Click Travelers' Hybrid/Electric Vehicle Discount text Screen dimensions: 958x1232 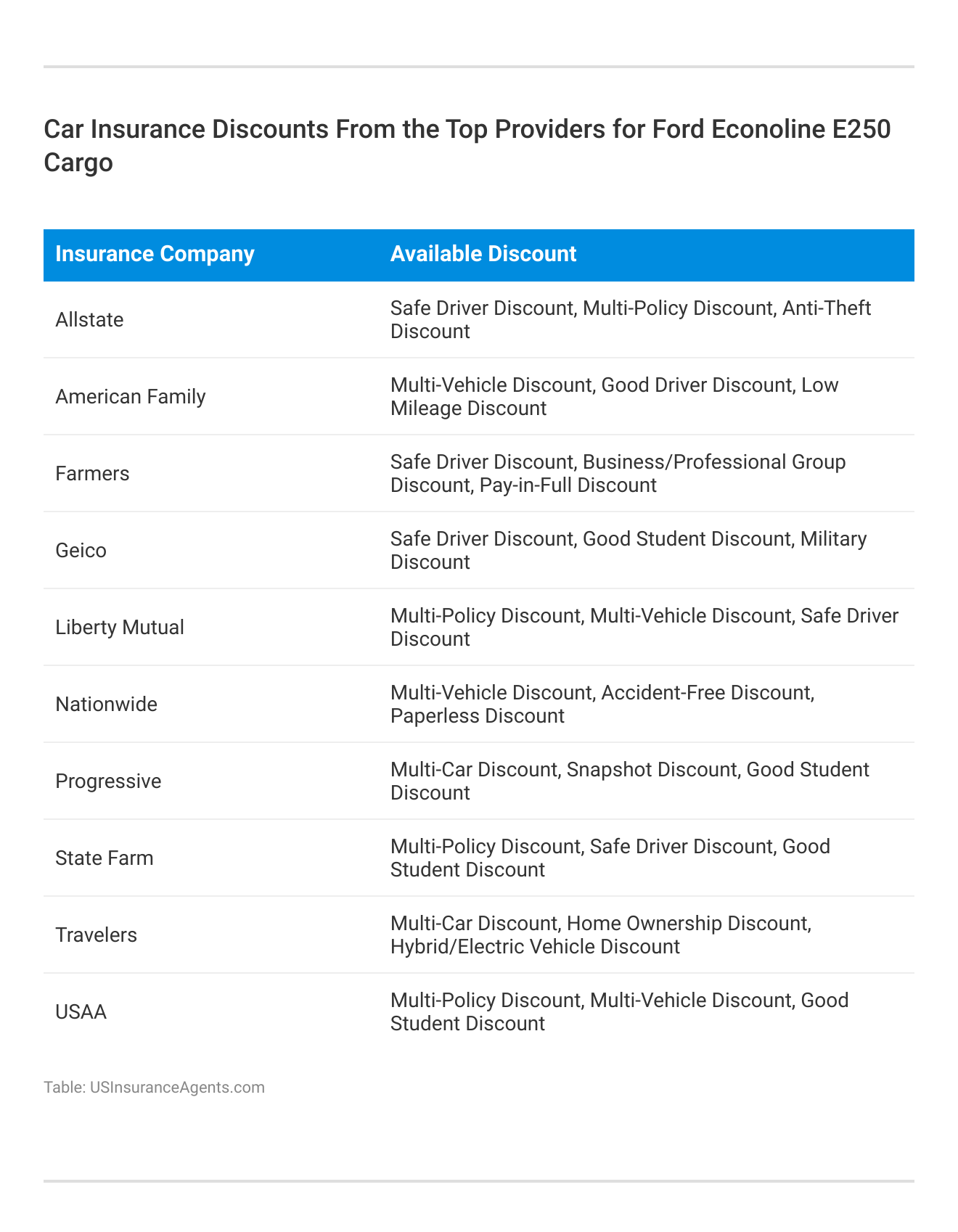[x=535, y=947]
